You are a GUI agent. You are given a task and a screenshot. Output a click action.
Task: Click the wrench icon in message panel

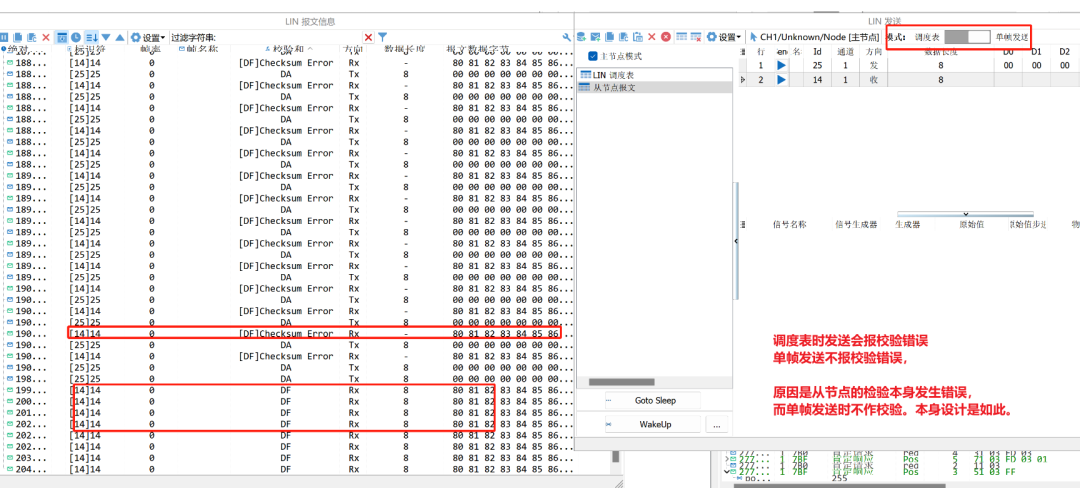[567, 37]
